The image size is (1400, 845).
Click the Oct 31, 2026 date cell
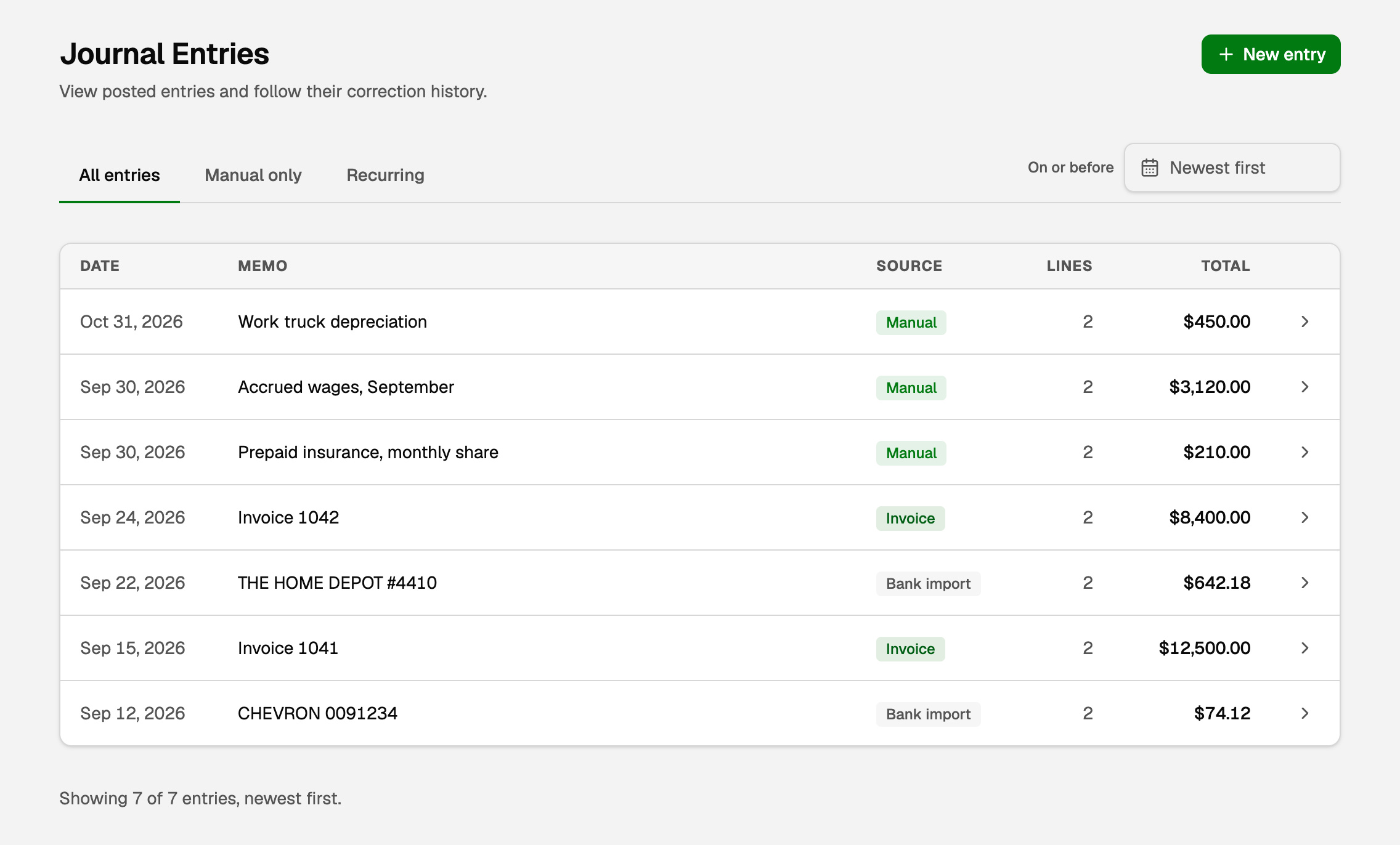tap(131, 321)
